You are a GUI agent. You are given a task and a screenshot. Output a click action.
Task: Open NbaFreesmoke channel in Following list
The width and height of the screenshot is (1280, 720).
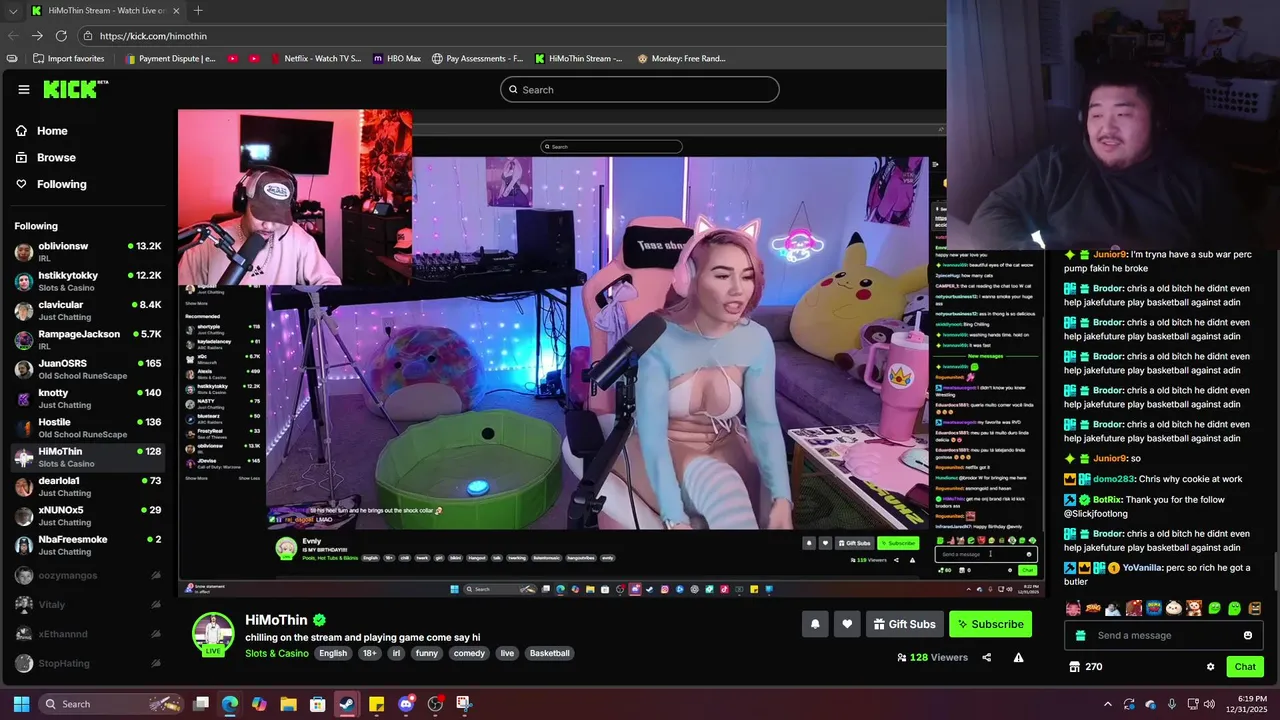(88, 545)
